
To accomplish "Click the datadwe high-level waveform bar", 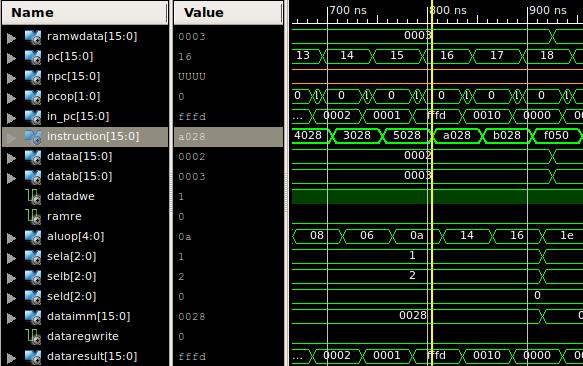I will (437, 196).
